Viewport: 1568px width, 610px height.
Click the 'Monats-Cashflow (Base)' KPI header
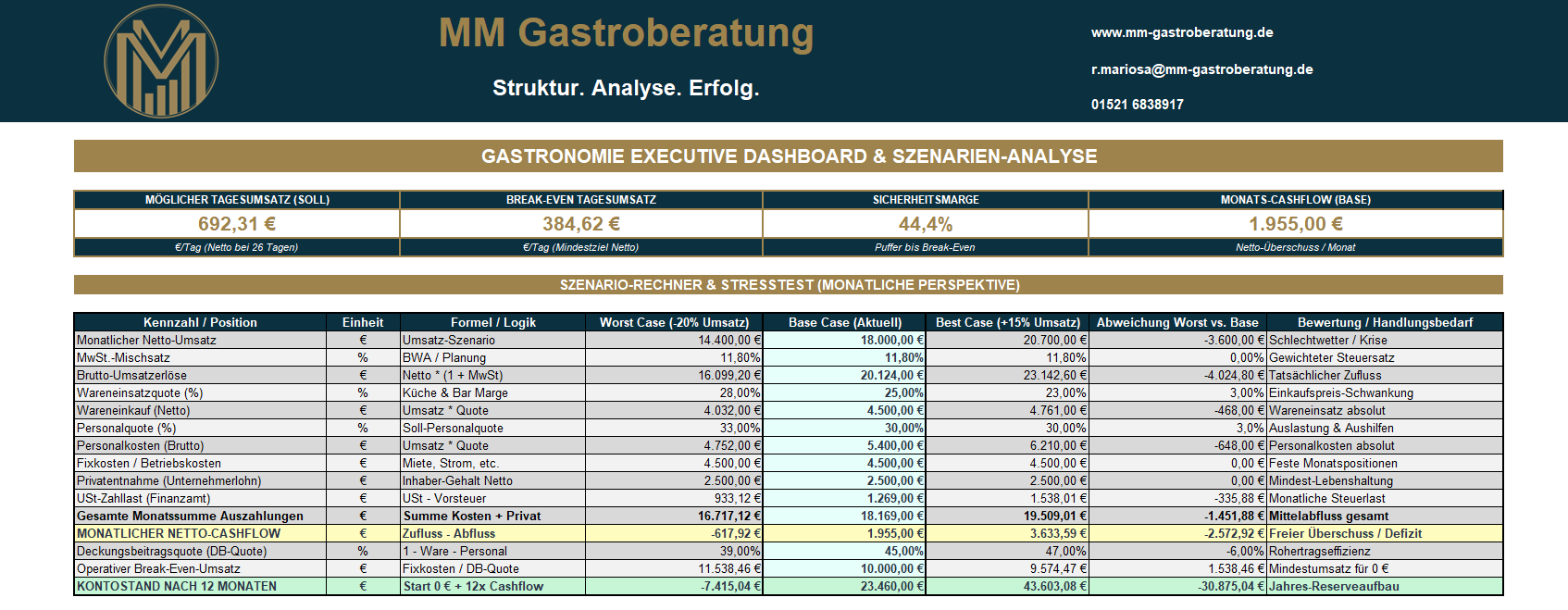pos(1296,200)
